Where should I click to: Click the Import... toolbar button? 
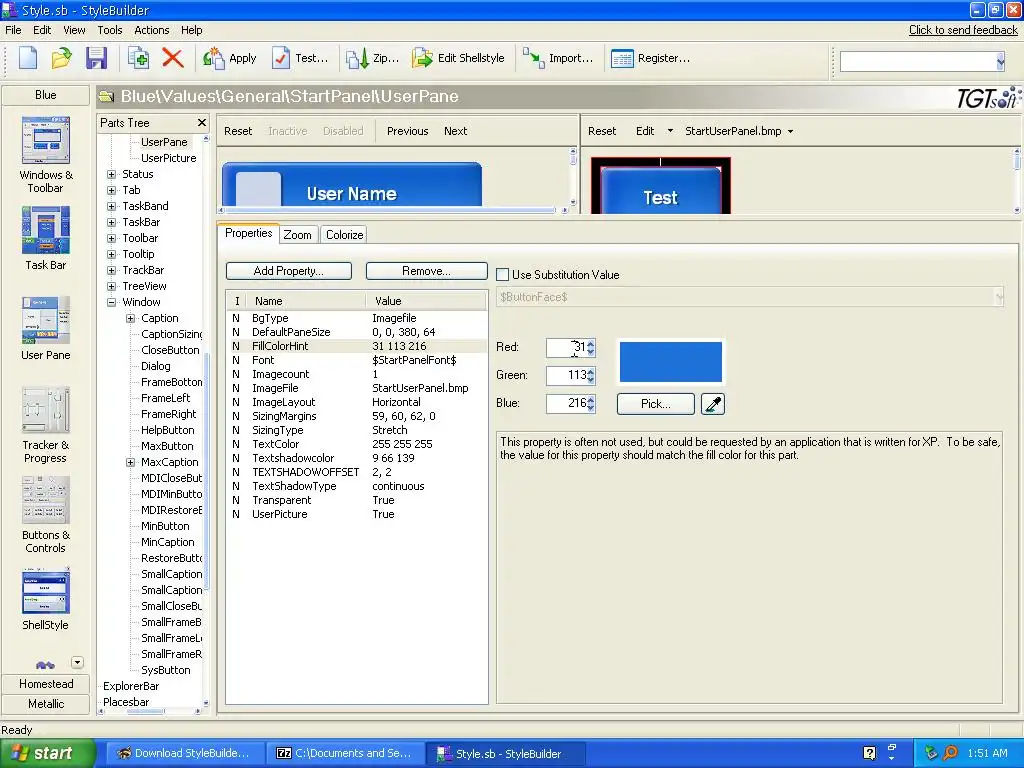(x=558, y=58)
